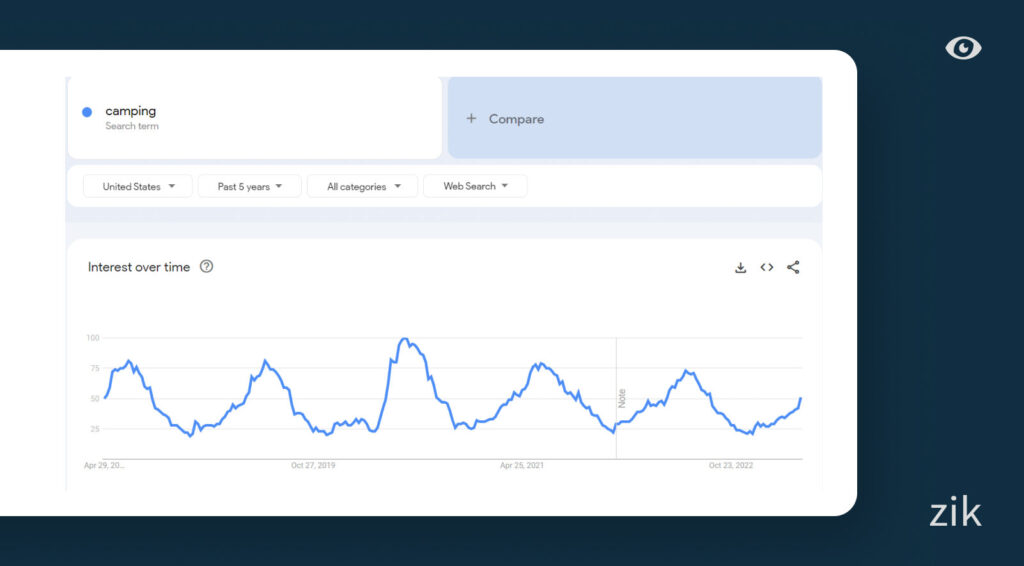This screenshot has width=1024, height=566.
Task: Click the zik logo
Action: point(955,513)
